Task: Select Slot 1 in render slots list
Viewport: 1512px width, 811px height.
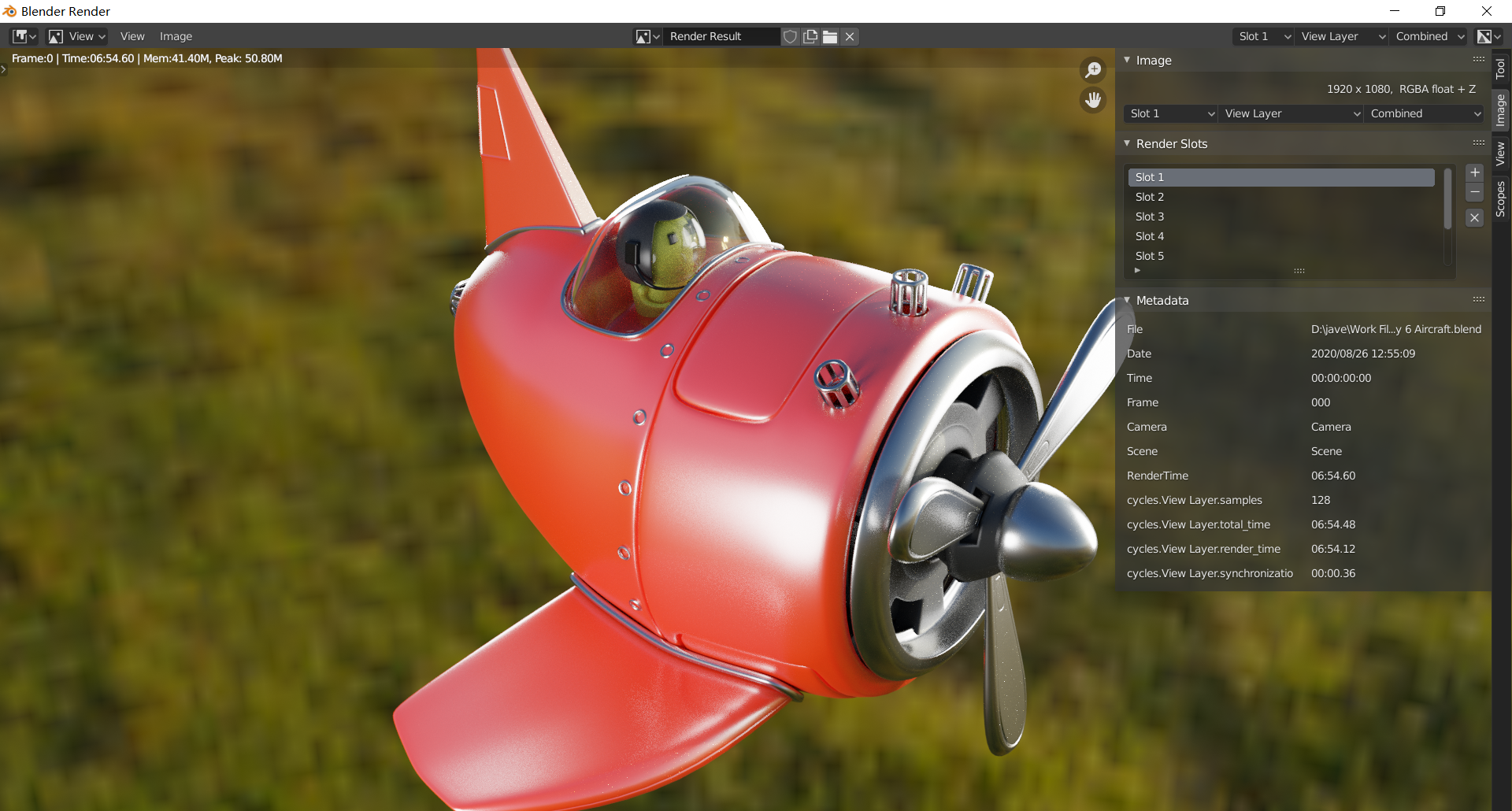Action: pos(1281,177)
